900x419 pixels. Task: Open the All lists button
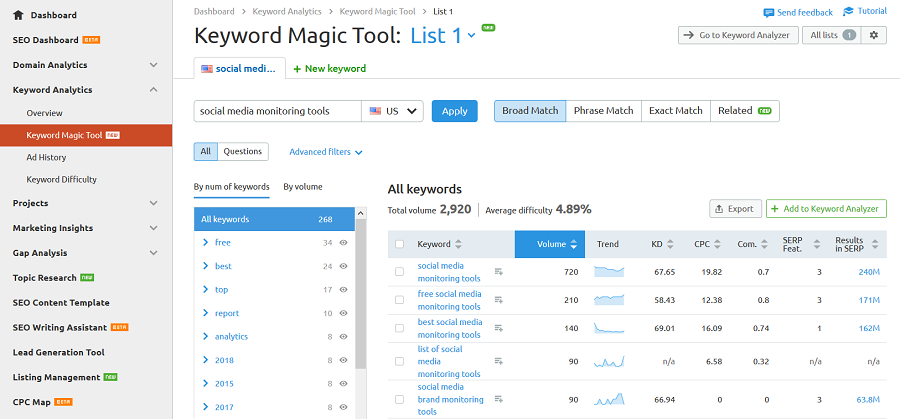(x=832, y=35)
